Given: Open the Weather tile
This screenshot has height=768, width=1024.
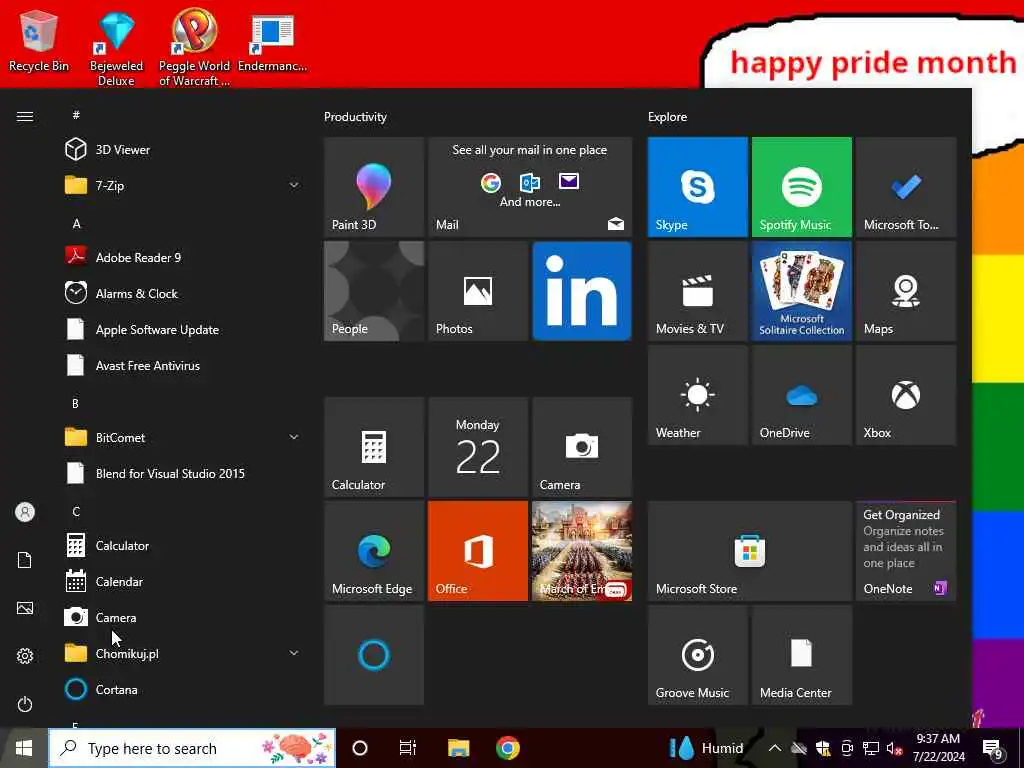Looking at the screenshot, I should [697, 395].
